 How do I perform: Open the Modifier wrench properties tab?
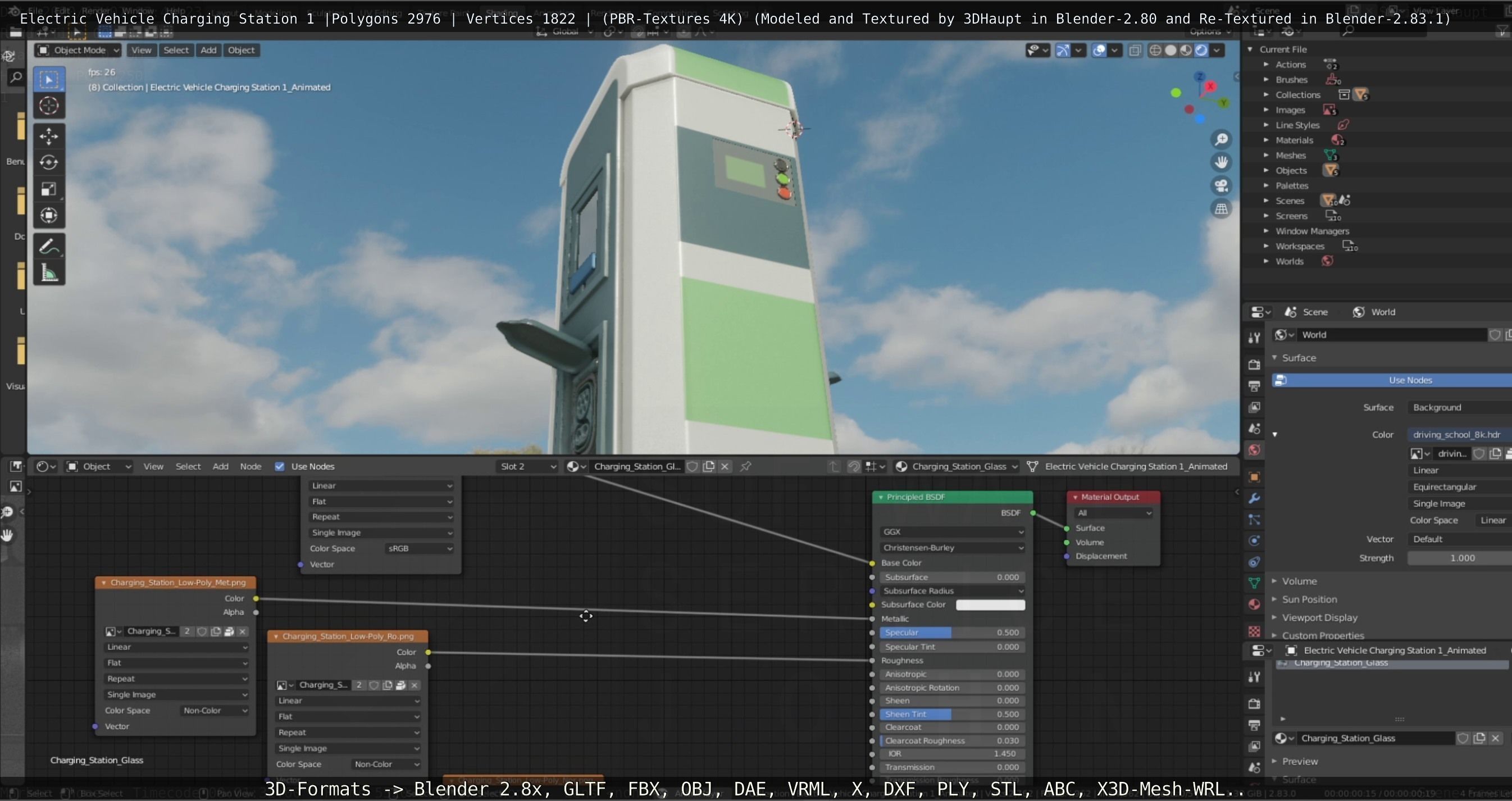click(x=1254, y=498)
